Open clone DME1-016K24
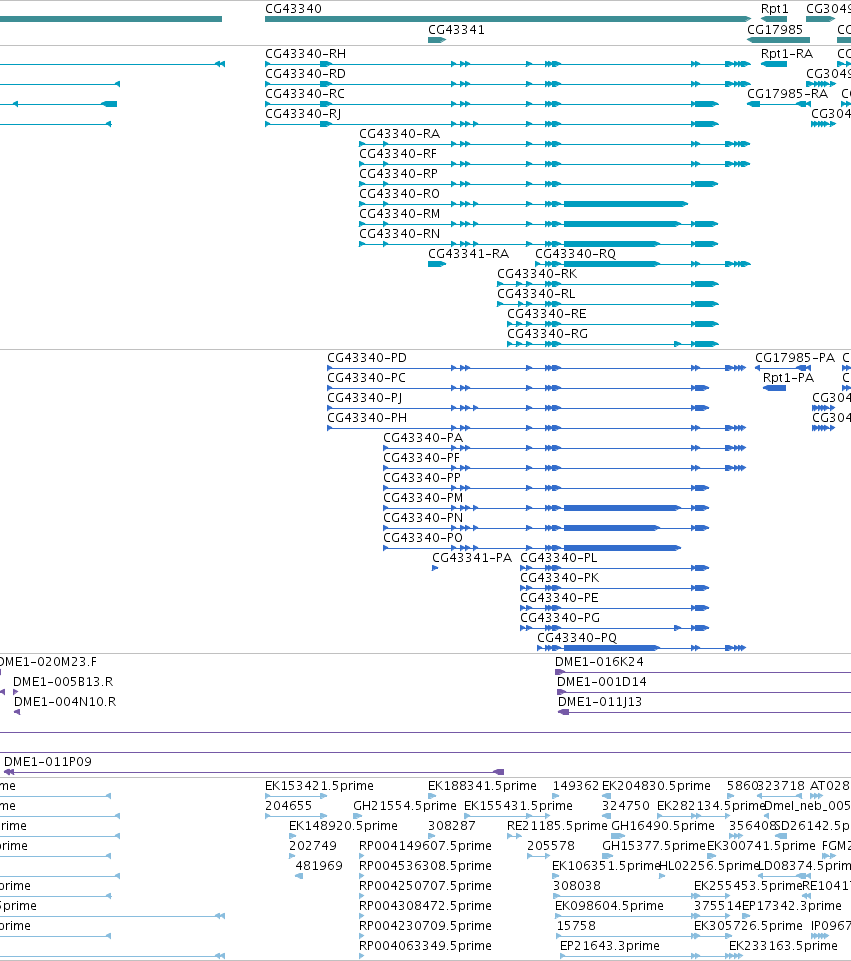 pos(599,662)
